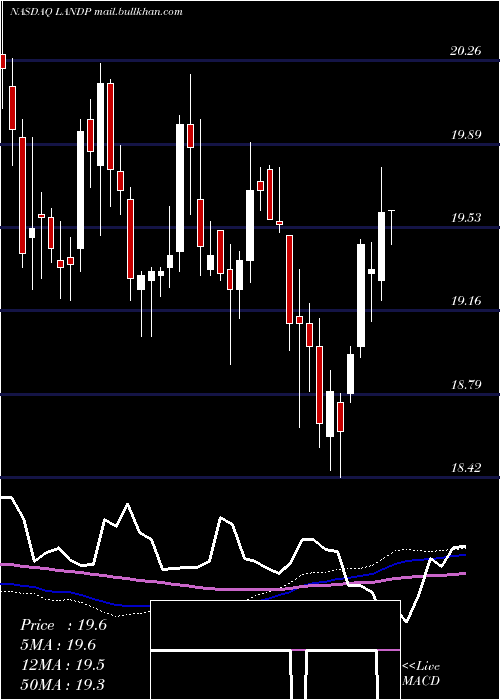Image resolution: width=500 pixels, height=700 pixels.
Task: Select the 20.26 price axis label
Action: (x=466, y=51)
